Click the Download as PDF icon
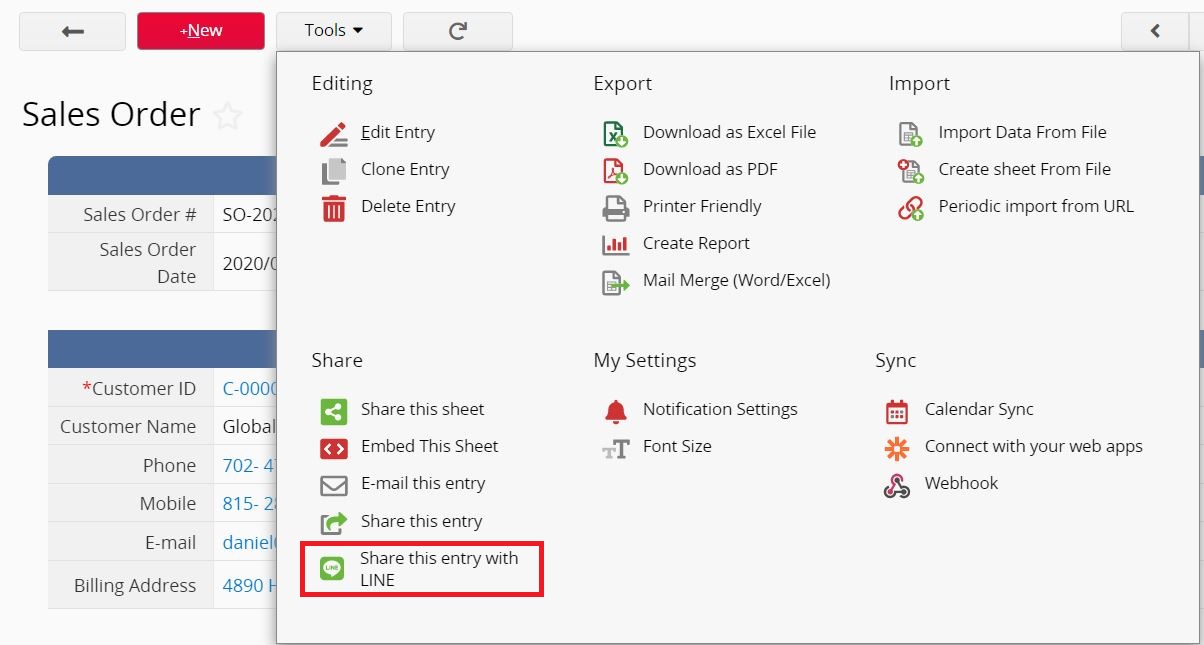 (x=615, y=170)
